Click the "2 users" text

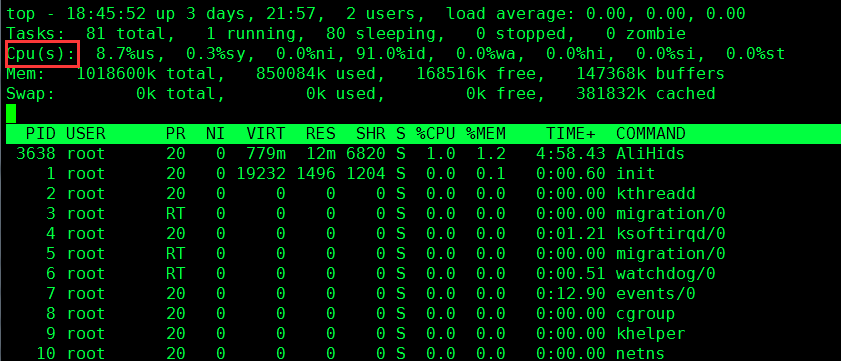pos(381,14)
